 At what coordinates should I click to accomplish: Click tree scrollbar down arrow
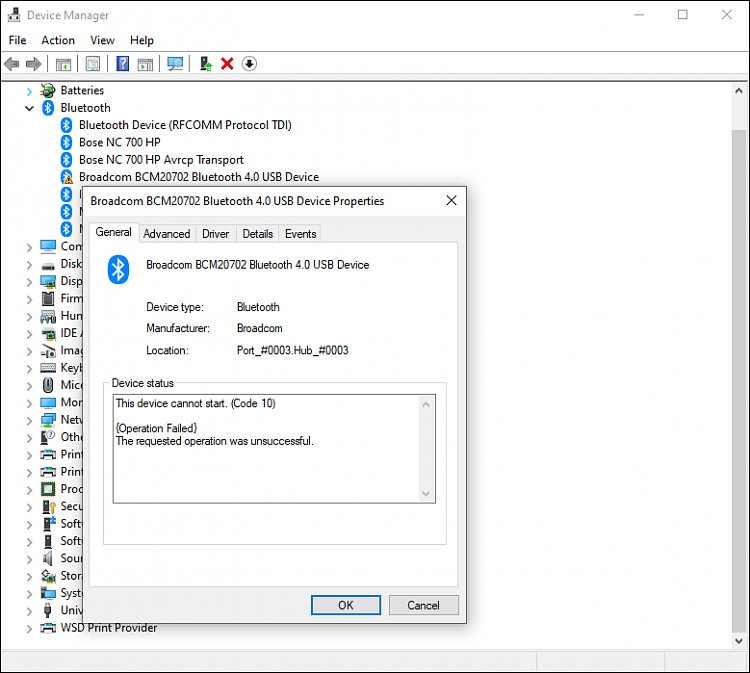pos(739,640)
